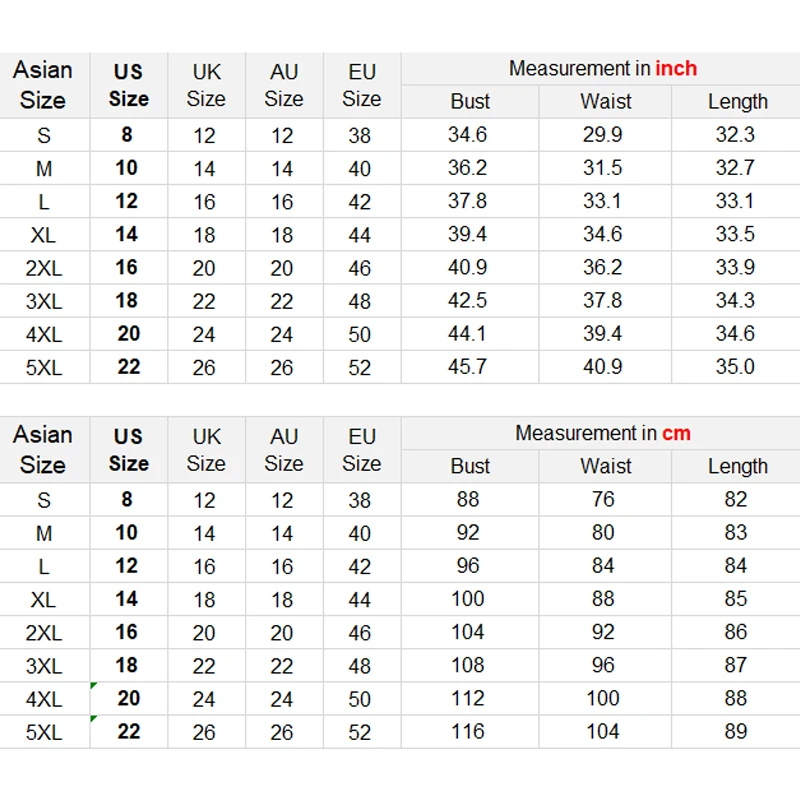Click the 33.5 length value
Viewport: 800px width, 800px height.
point(735,234)
